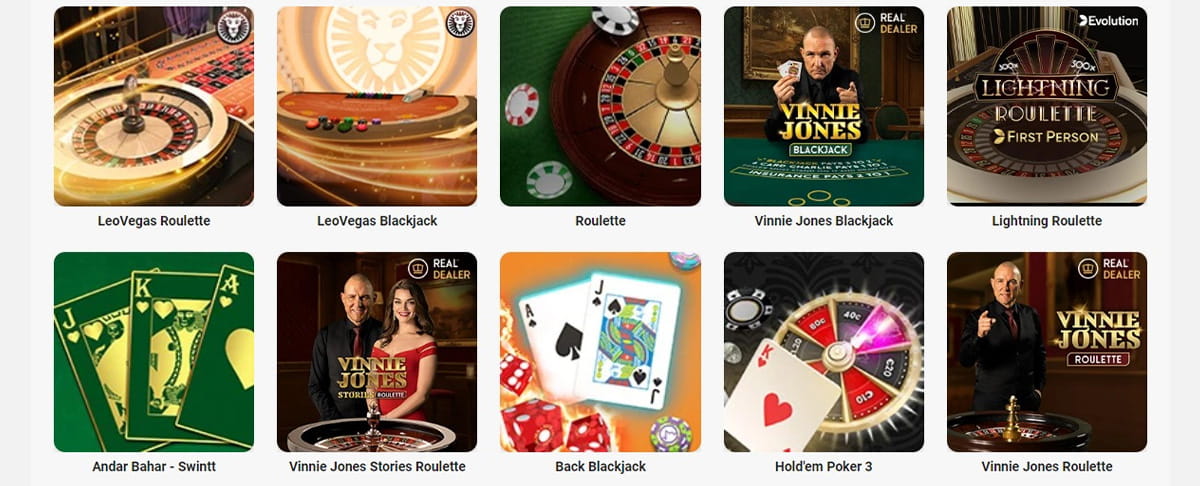Open the Vinnie Jones Blackjack thumbnail
The width and height of the screenshot is (1200, 486).
(x=824, y=106)
